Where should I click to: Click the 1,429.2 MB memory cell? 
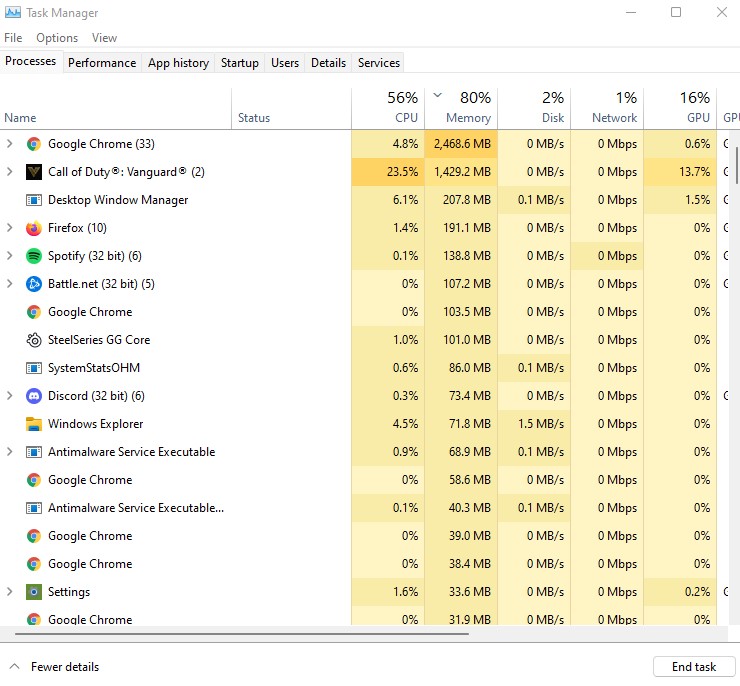[x=461, y=172]
